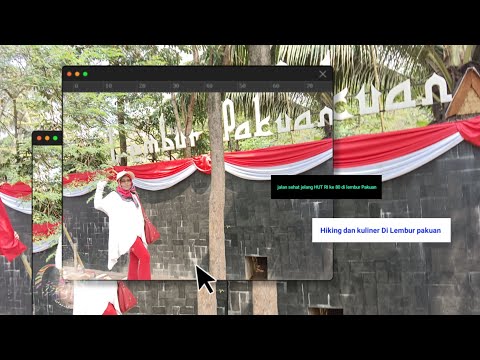Click the yellow dot on back window
Viewport: 480px width, 360px height.
(x=47, y=138)
